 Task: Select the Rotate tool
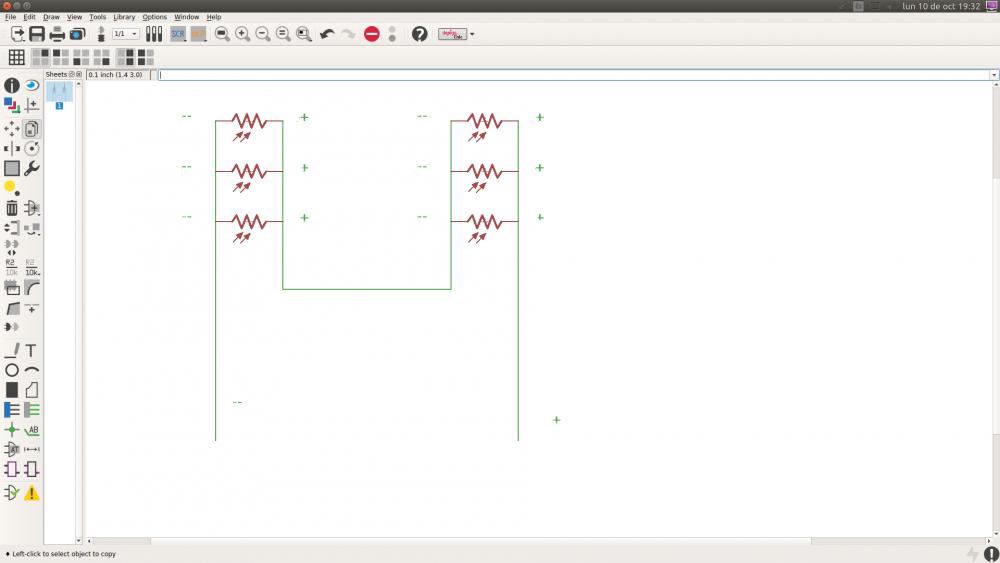pyautogui.click(x=31, y=149)
